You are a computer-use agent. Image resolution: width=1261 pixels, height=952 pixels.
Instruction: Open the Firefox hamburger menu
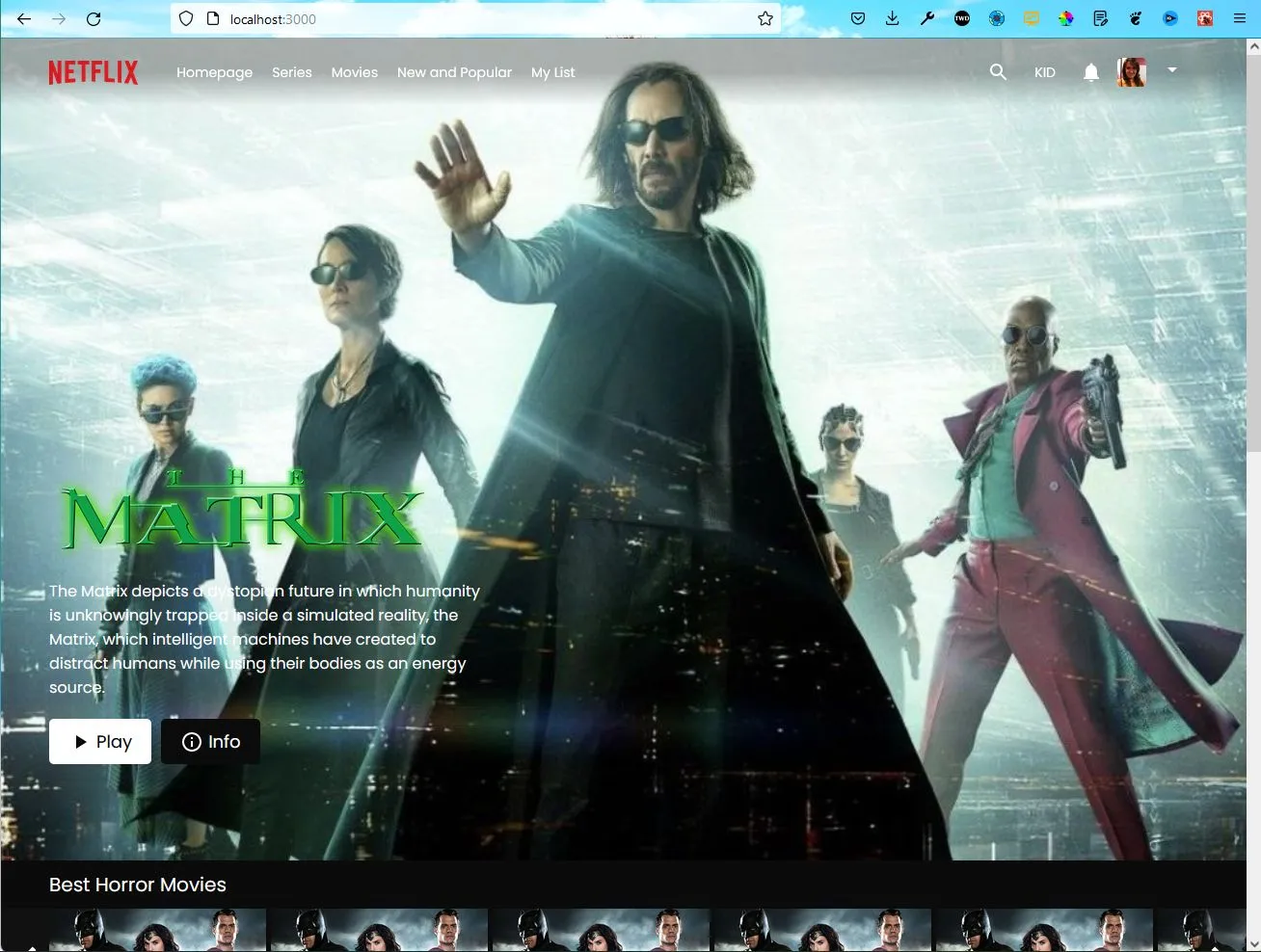pyautogui.click(x=1240, y=18)
